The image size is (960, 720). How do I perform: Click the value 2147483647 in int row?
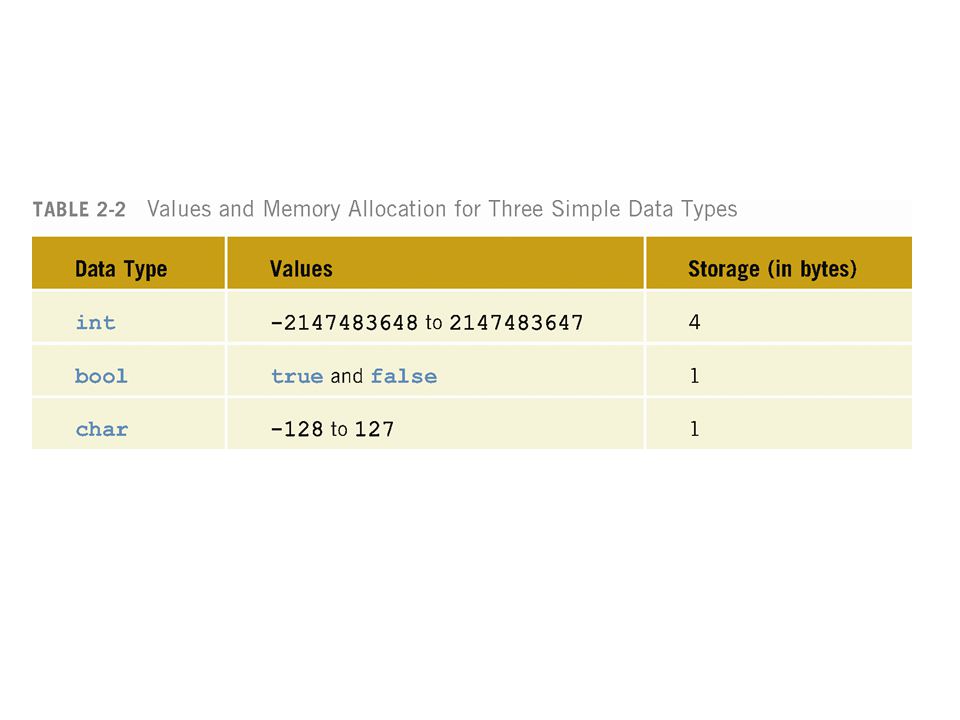516,323
